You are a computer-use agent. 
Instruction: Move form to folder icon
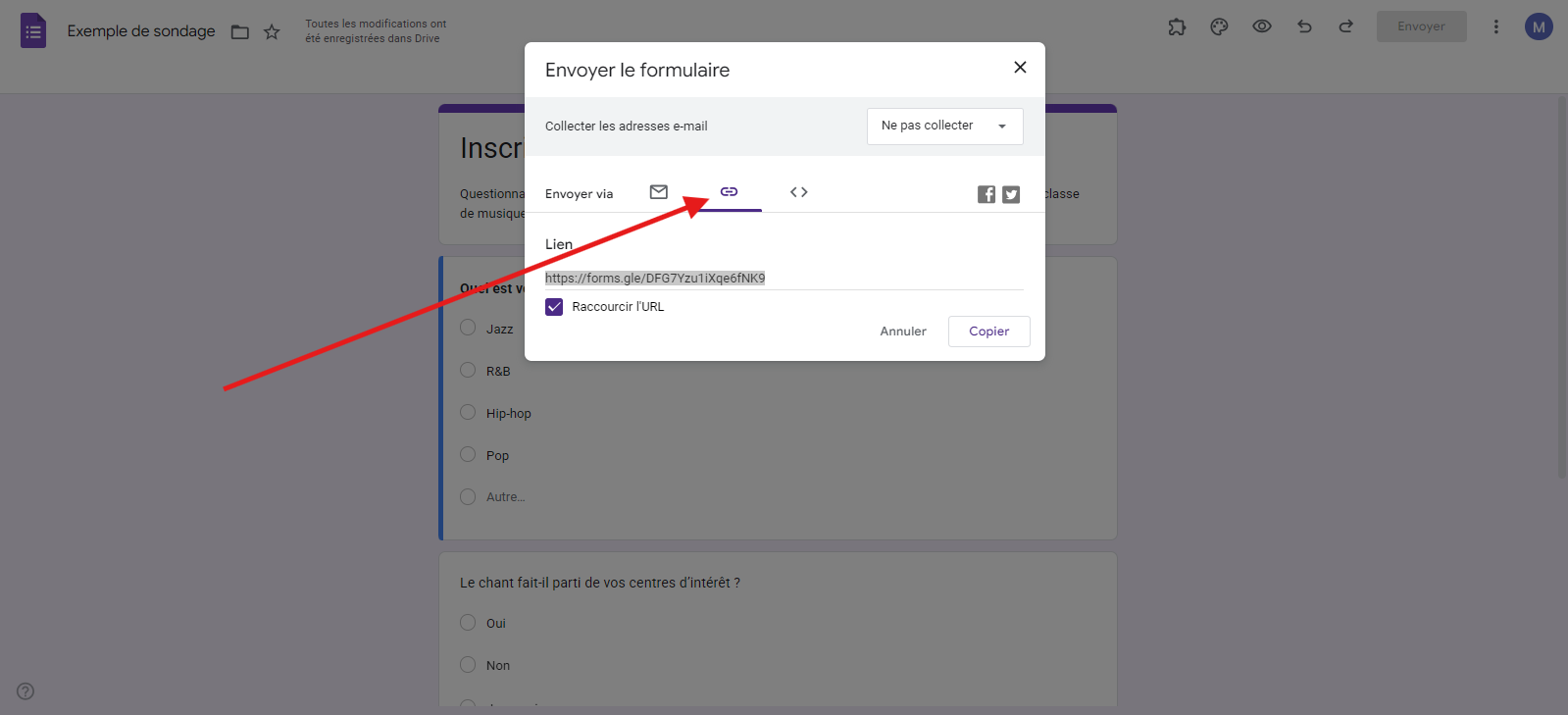pos(240,32)
